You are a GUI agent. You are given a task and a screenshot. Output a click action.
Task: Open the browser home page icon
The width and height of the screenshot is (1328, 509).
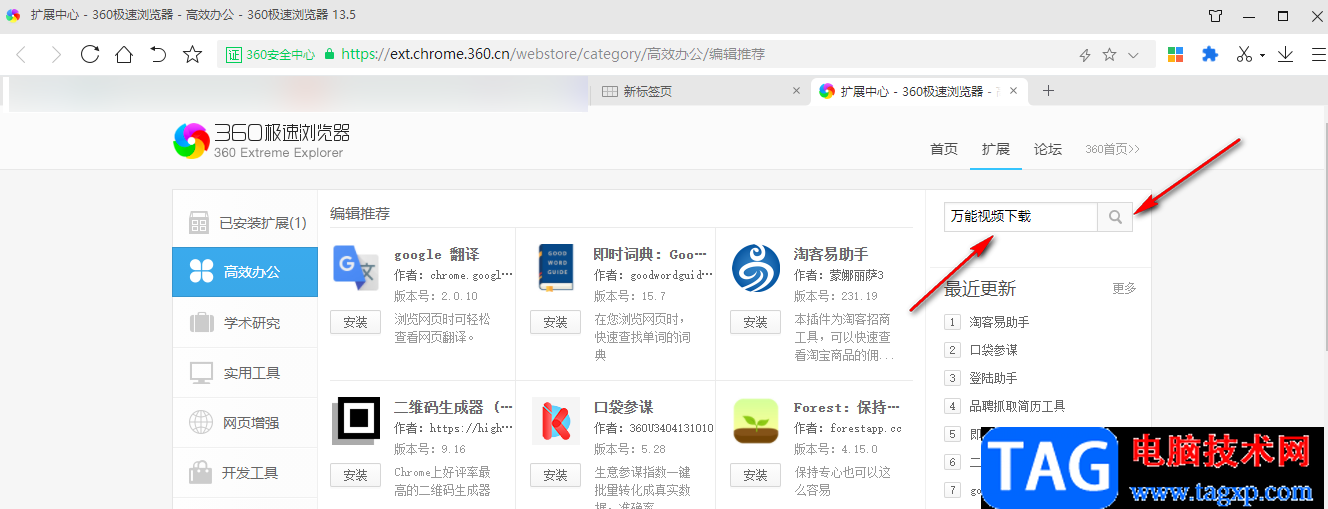124,54
